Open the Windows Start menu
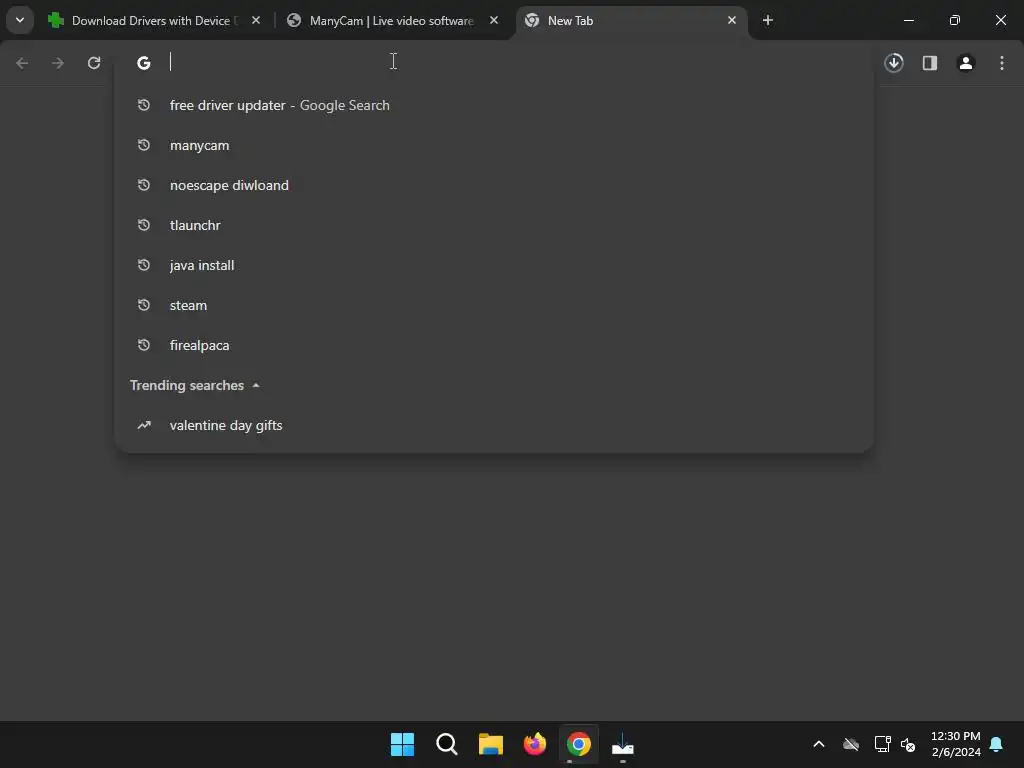Screen dimensions: 1024x768 pos(402,744)
